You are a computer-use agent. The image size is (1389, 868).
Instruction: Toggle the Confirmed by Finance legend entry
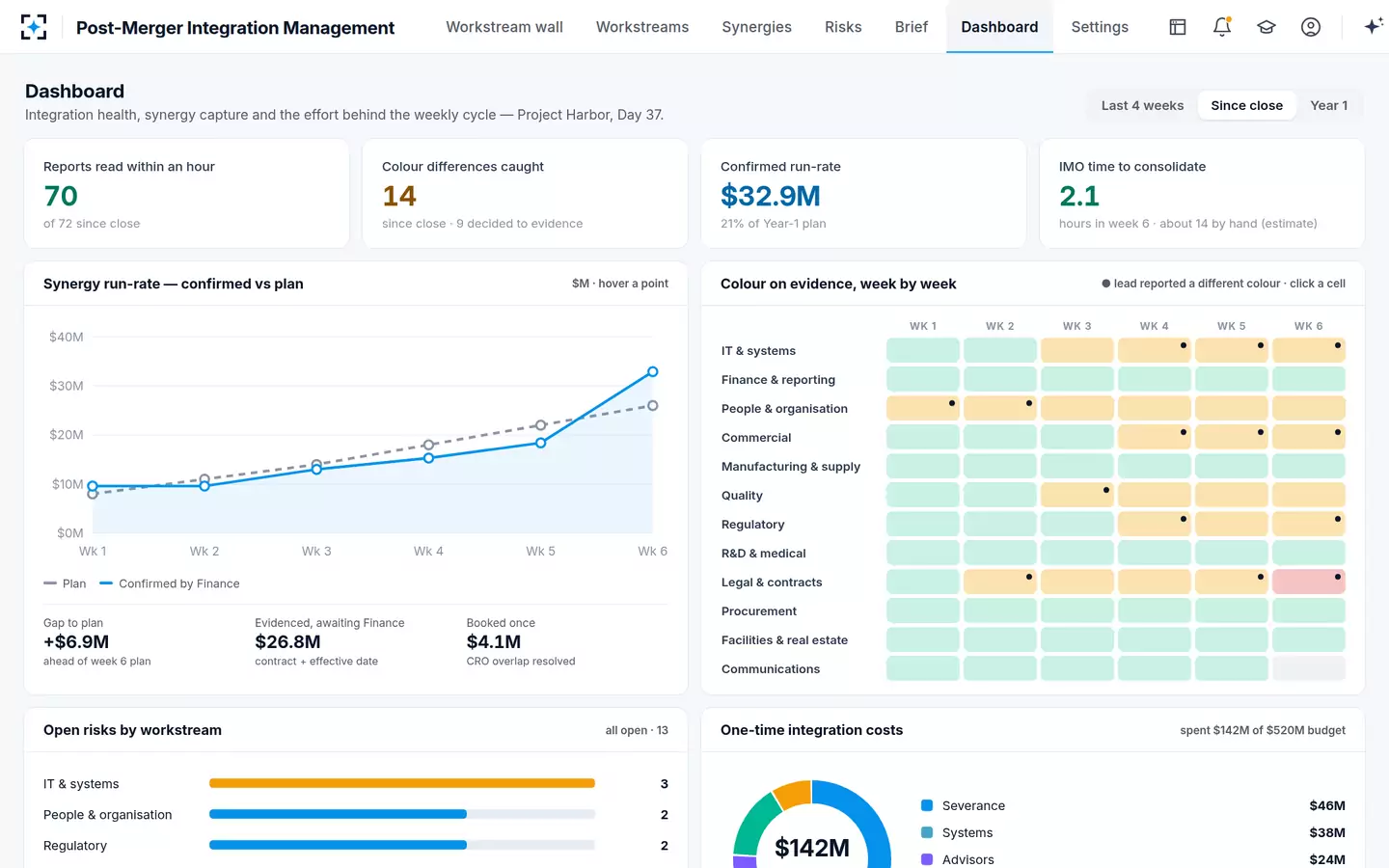[x=170, y=583]
